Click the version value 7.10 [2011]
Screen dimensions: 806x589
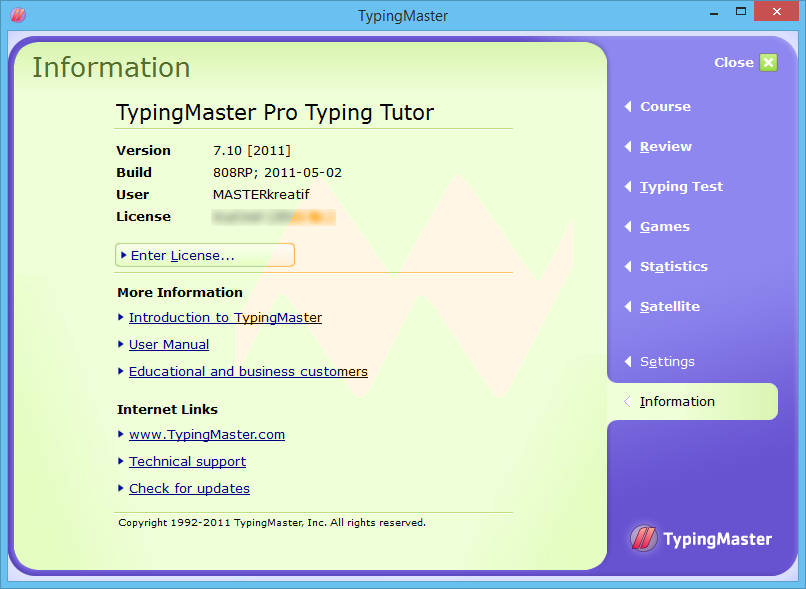point(252,151)
